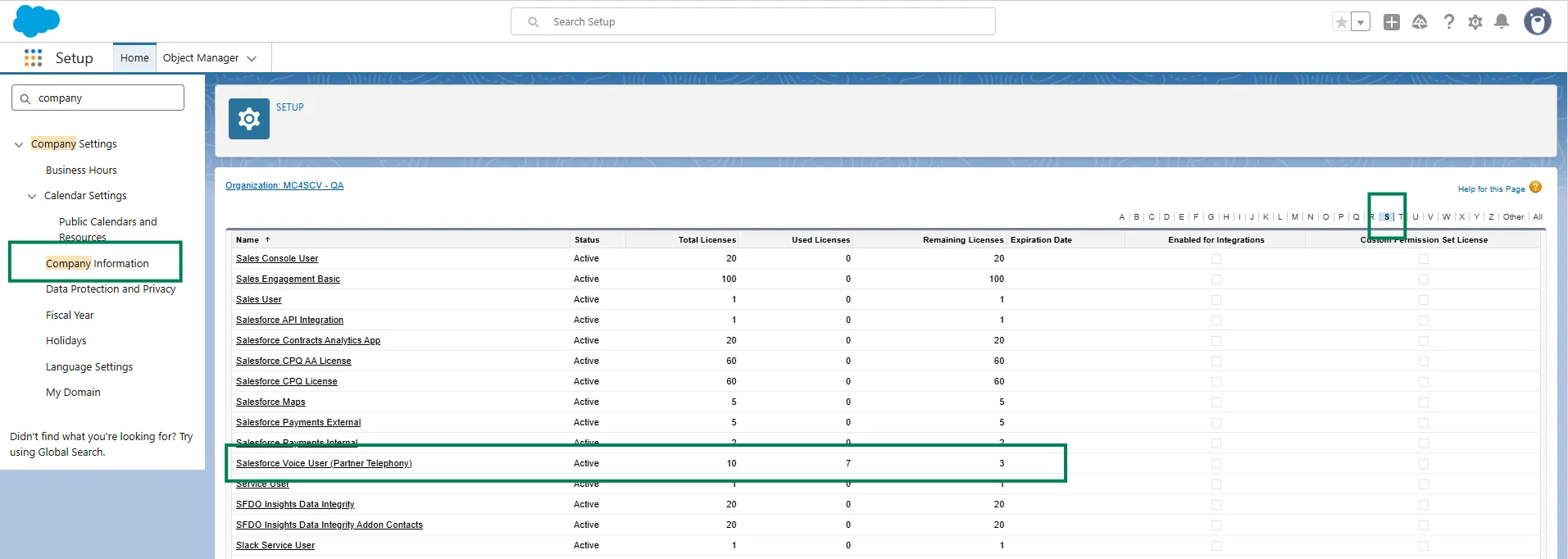Viewport: 1568px width, 559px height.
Task: Toggle Custom Permission Set License for Salesforce Payments External
Action: click(x=1424, y=423)
